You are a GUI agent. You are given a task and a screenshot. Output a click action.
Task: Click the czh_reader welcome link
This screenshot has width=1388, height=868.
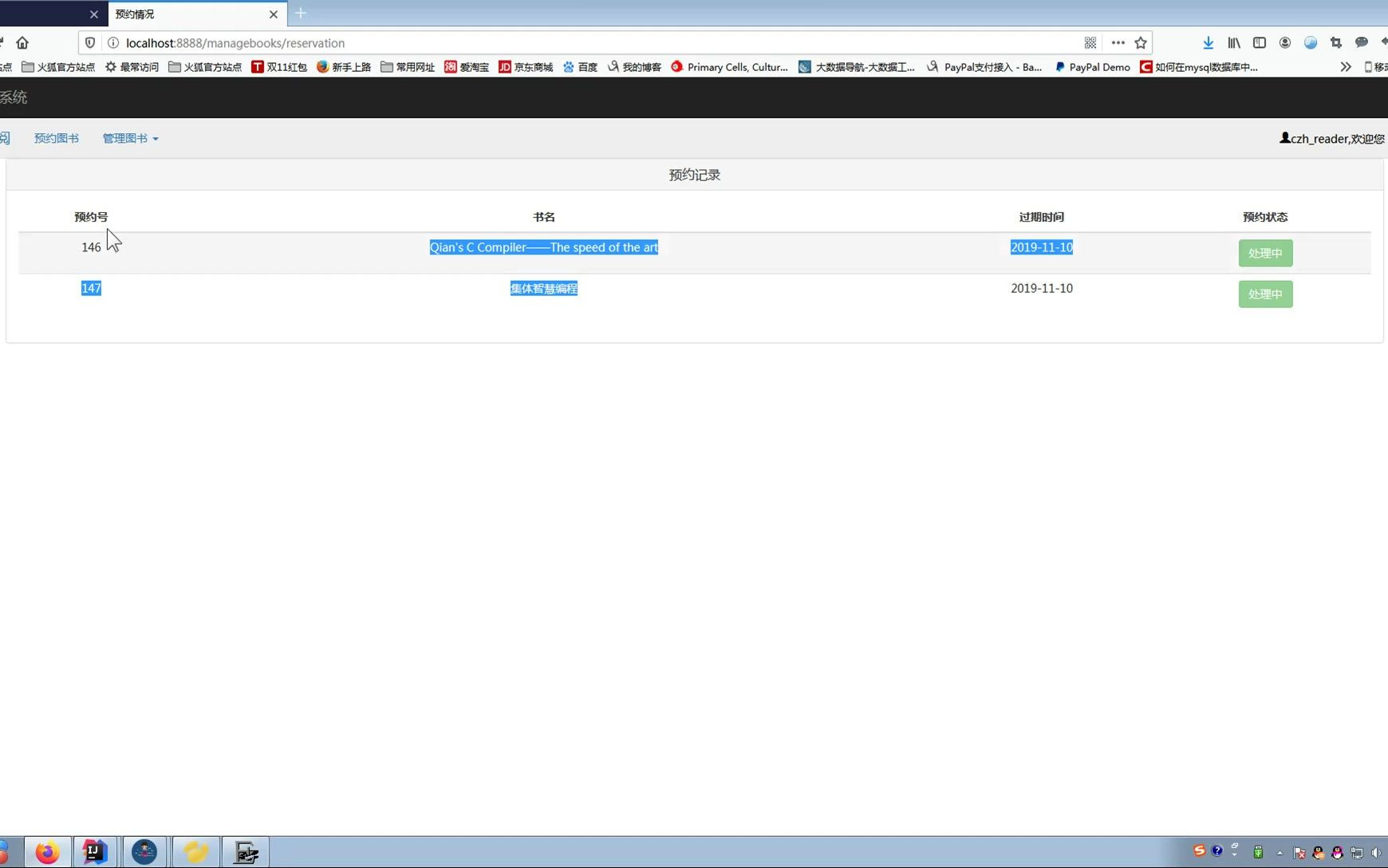(x=1329, y=138)
